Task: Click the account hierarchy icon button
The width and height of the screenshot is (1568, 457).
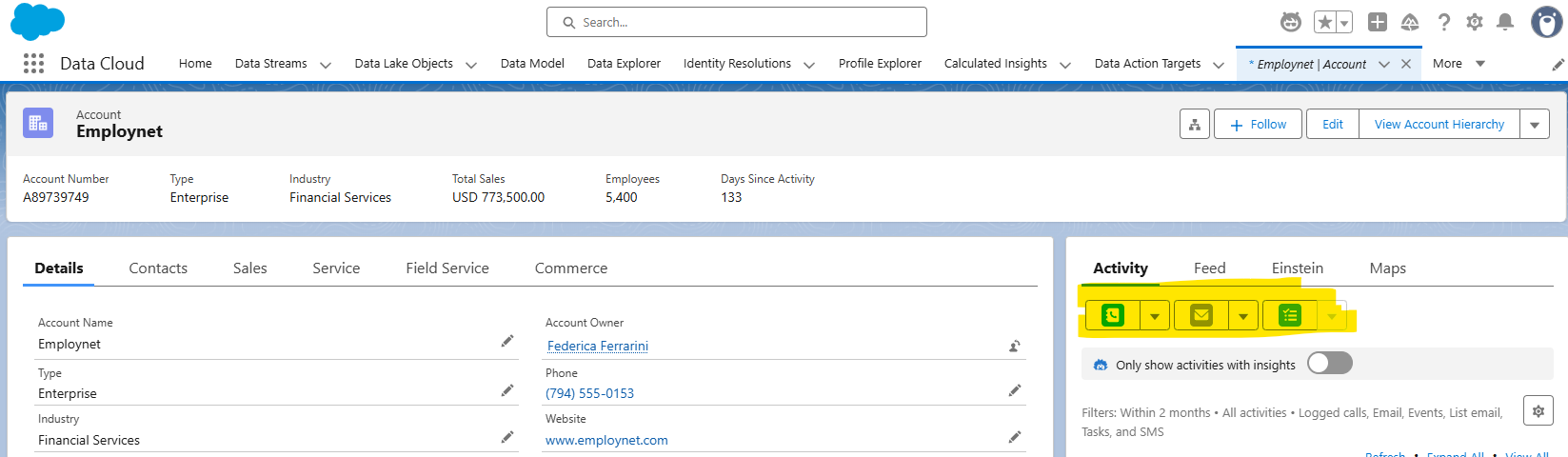Action: point(1194,125)
